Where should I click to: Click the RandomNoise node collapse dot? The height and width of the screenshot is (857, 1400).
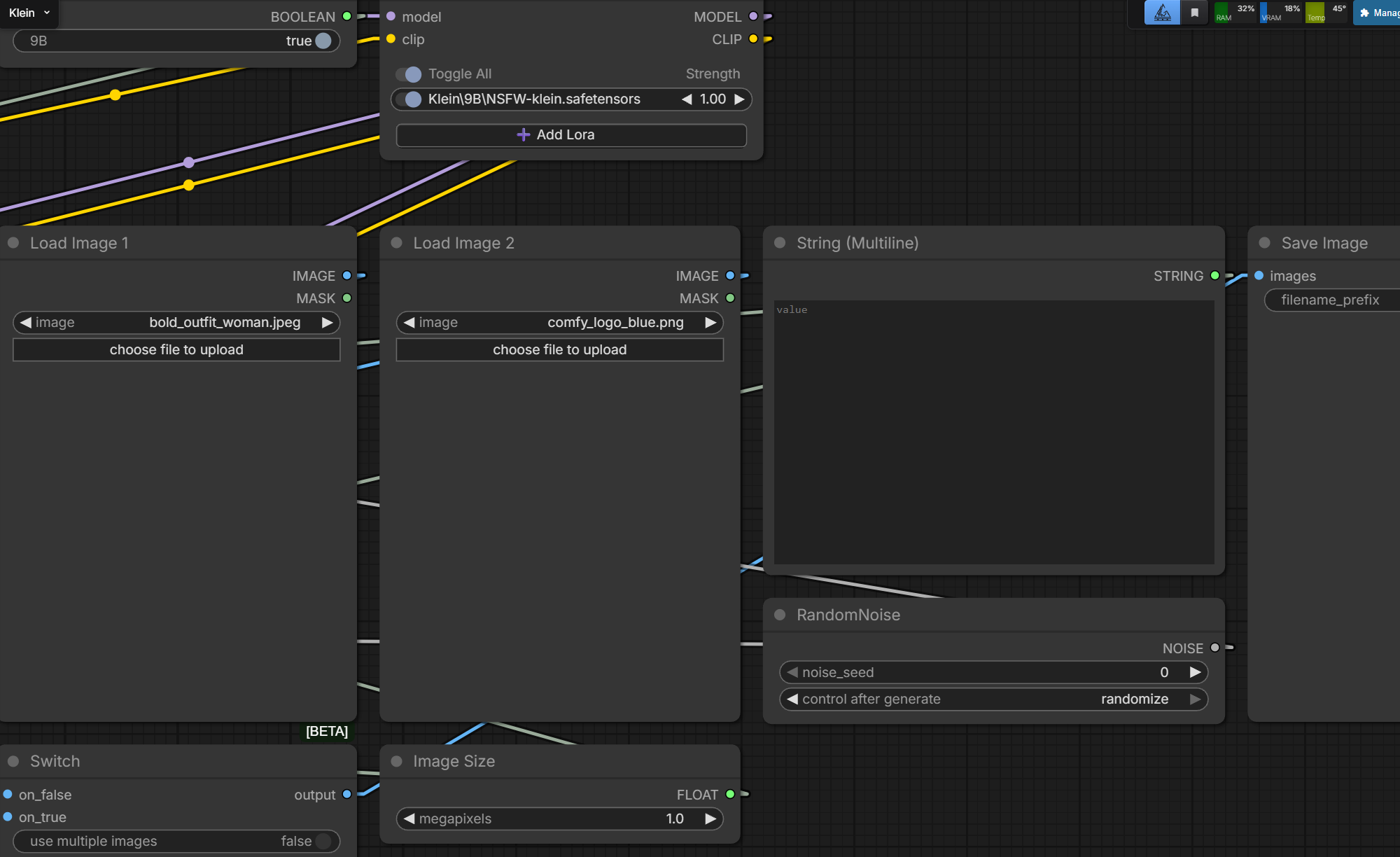[x=780, y=615]
